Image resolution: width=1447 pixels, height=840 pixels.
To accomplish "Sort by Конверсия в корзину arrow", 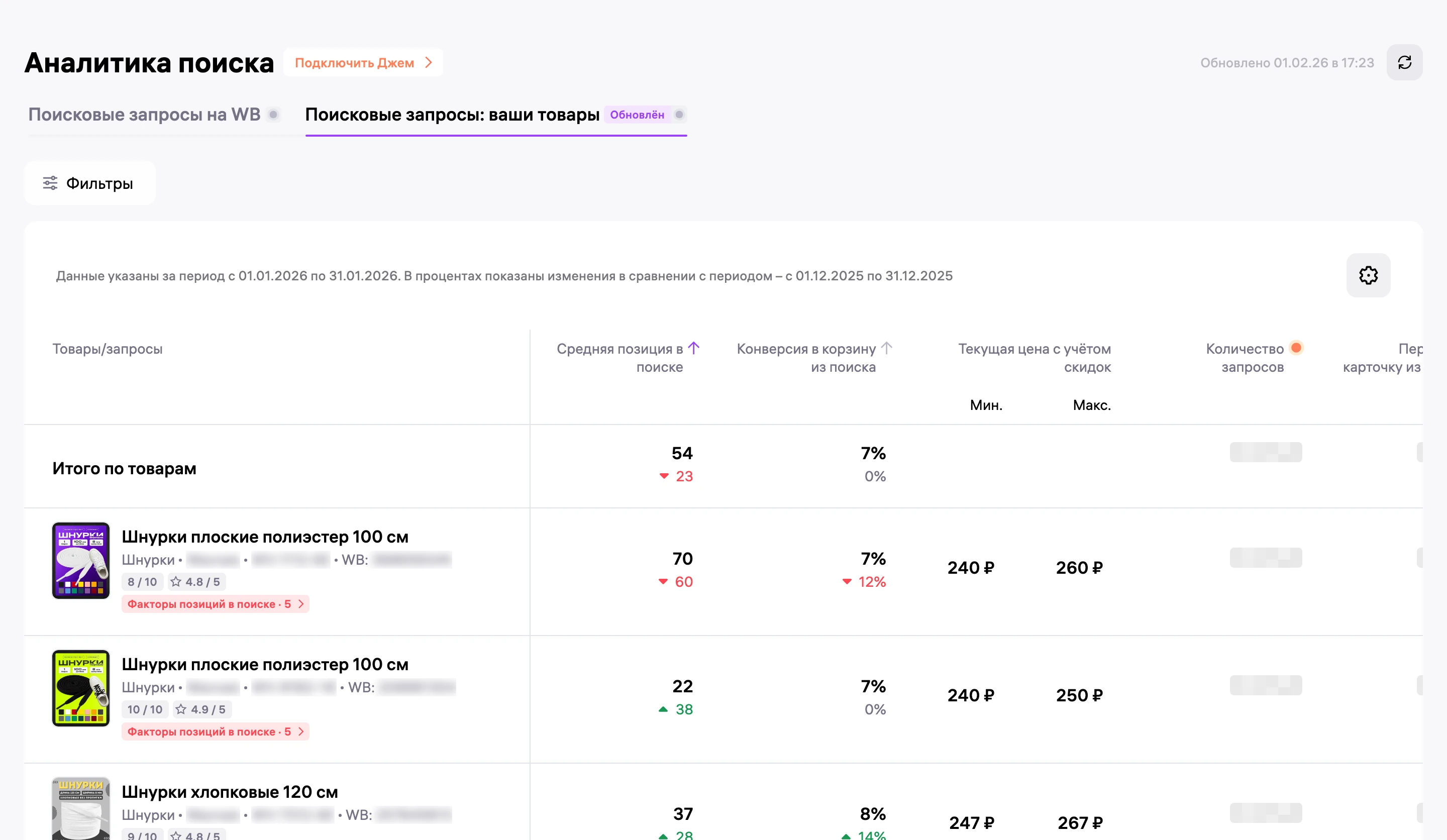I will [886, 348].
